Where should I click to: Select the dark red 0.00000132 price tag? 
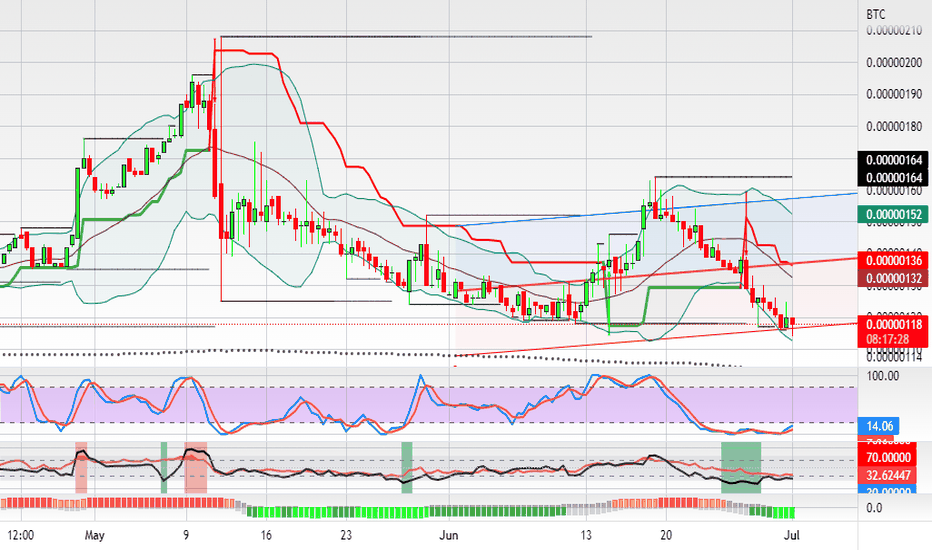click(894, 278)
